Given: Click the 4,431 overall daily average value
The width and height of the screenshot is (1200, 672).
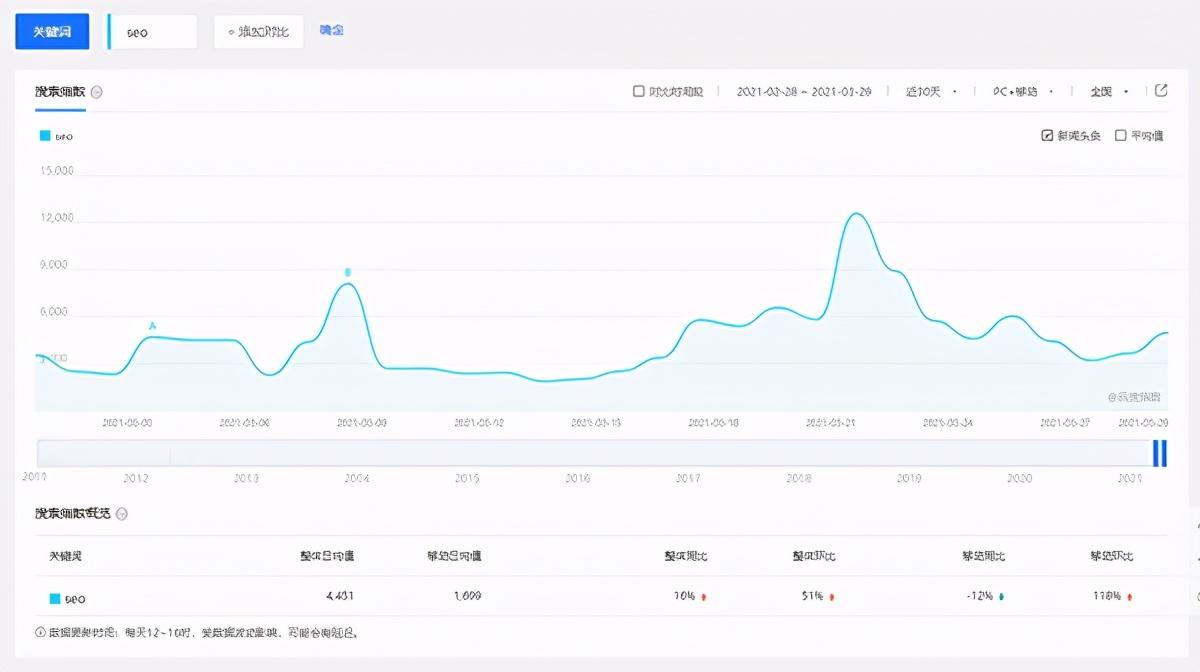Looking at the screenshot, I should (339, 596).
